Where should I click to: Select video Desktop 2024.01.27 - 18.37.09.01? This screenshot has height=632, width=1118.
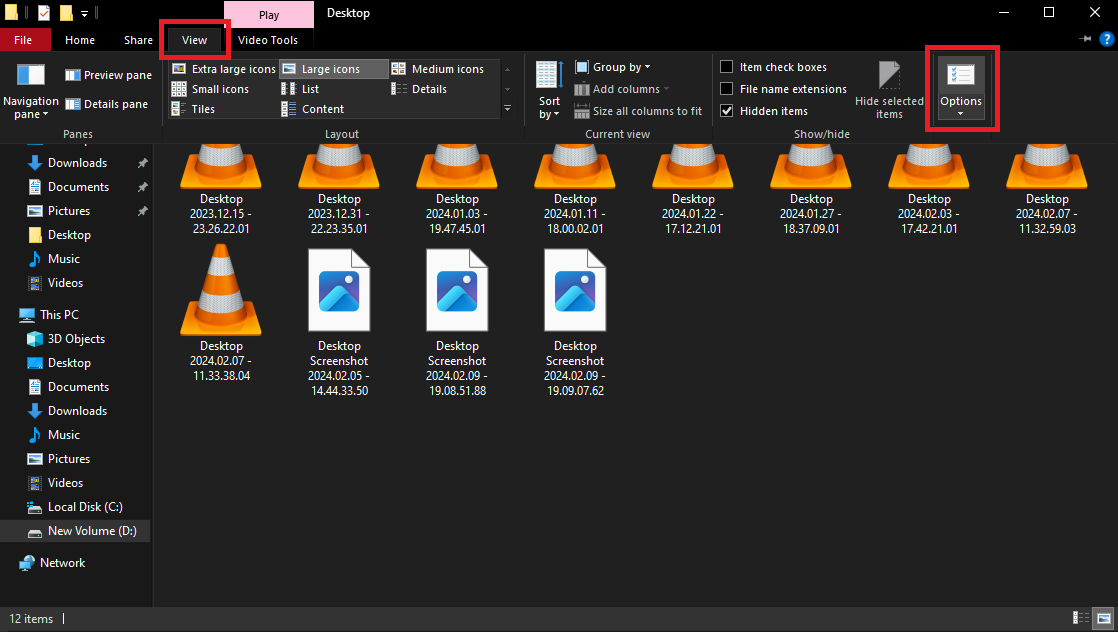coord(811,190)
